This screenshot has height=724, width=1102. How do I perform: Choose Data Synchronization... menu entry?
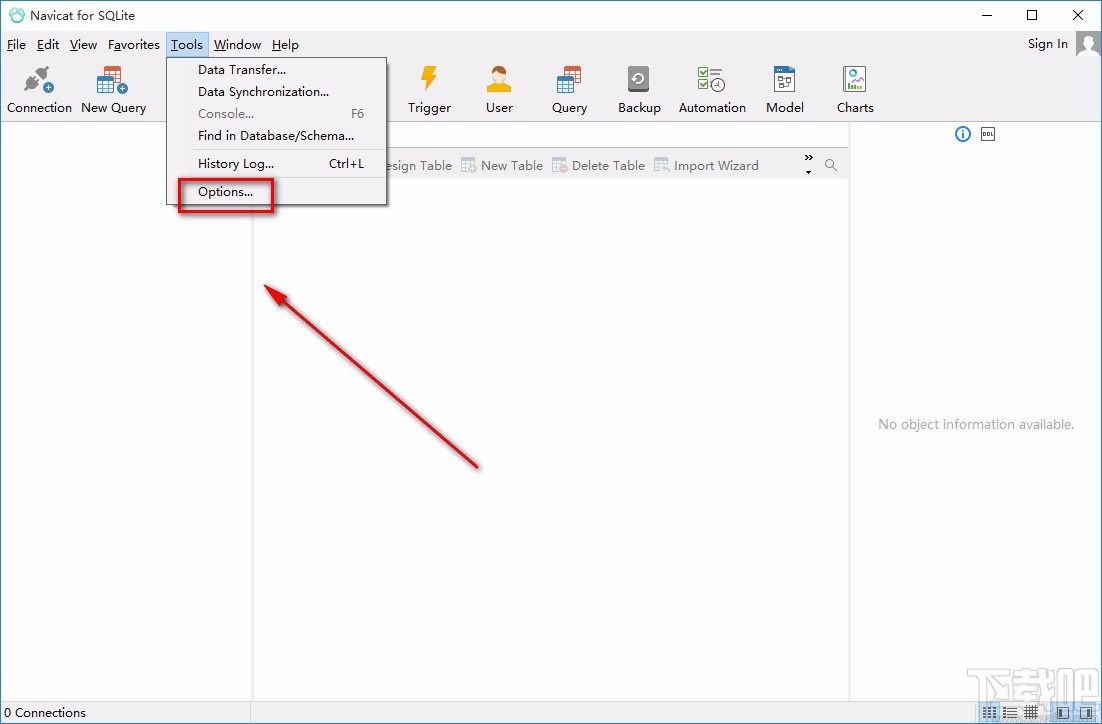point(277,91)
